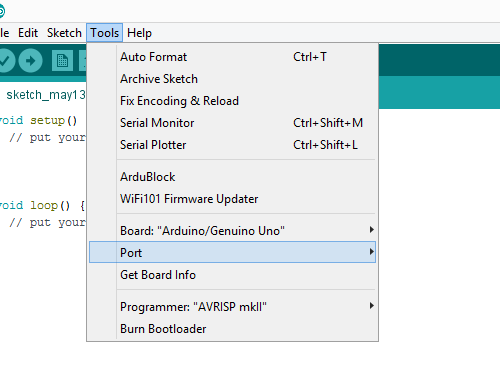
Task: Click the Upload arrow toolbar icon
Action: point(30,61)
